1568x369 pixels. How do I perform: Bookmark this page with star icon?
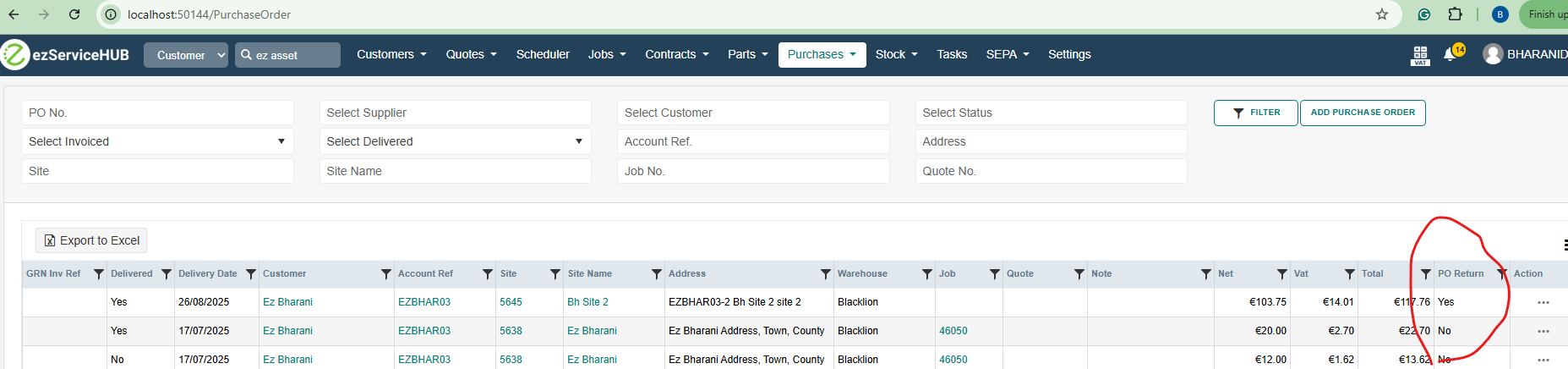click(1382, 14)
